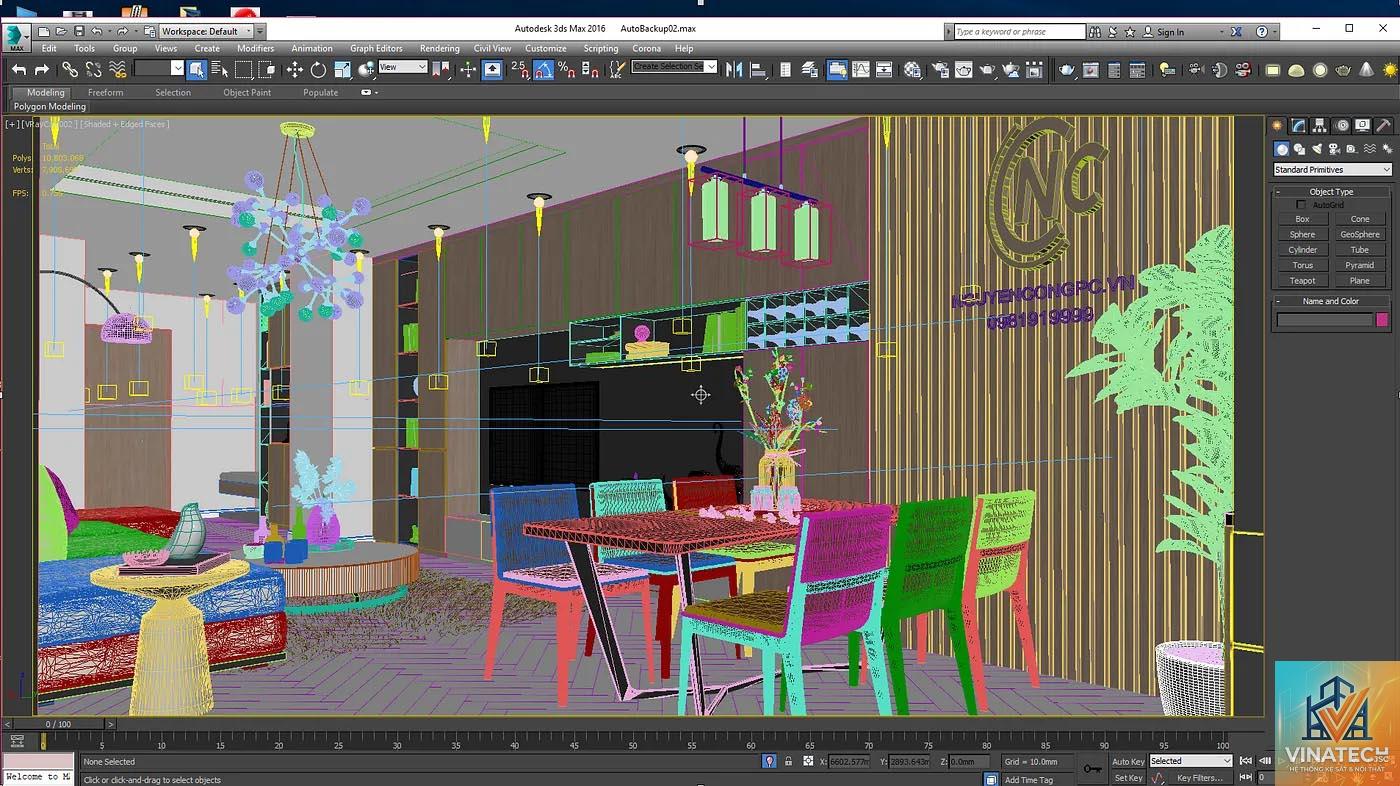Open the Graph Editors menu
This screenshot has width=1400, height=786.
tap(376, 48)
